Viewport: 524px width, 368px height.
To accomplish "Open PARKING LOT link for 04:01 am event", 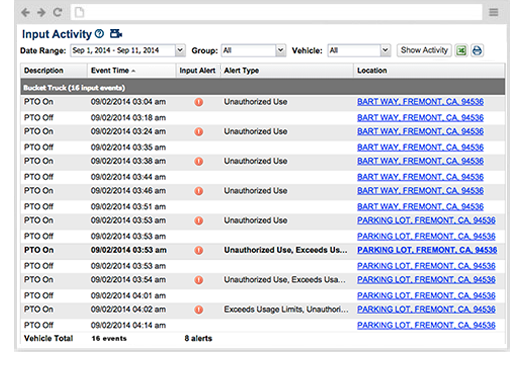I will 426,296.
